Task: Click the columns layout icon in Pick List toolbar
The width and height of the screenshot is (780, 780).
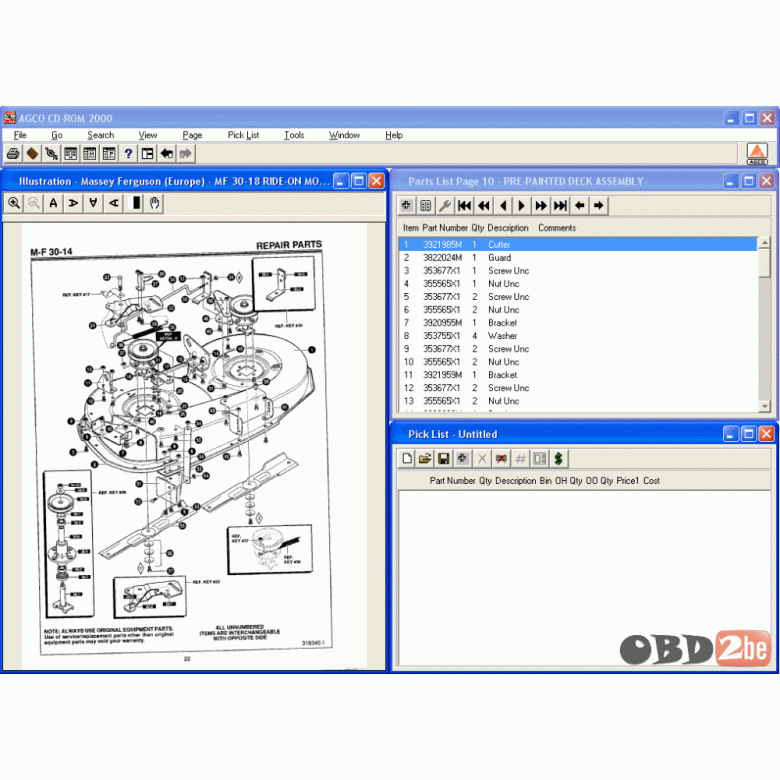Action: [x=540, y=459]
